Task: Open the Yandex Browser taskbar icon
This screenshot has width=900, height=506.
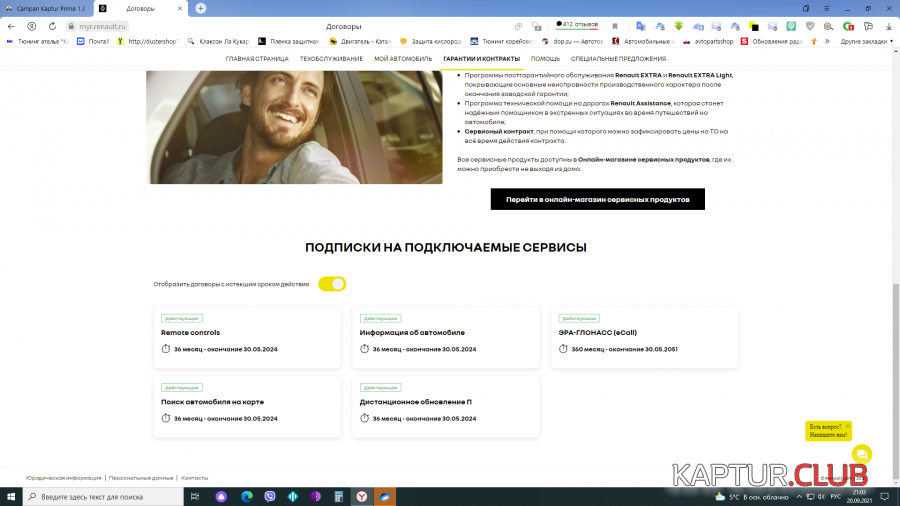Action: [362, 497]
